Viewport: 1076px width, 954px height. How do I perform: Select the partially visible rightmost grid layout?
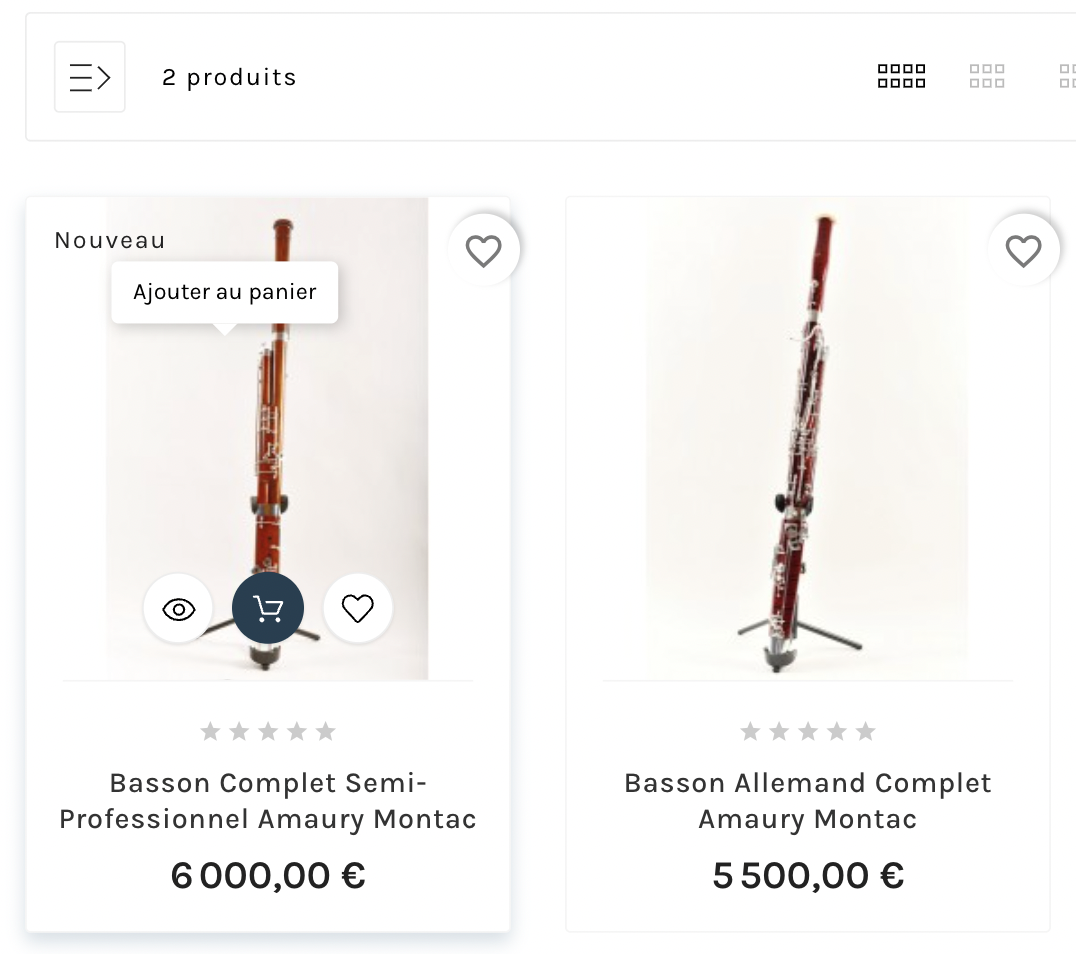tap(1067, 77)
